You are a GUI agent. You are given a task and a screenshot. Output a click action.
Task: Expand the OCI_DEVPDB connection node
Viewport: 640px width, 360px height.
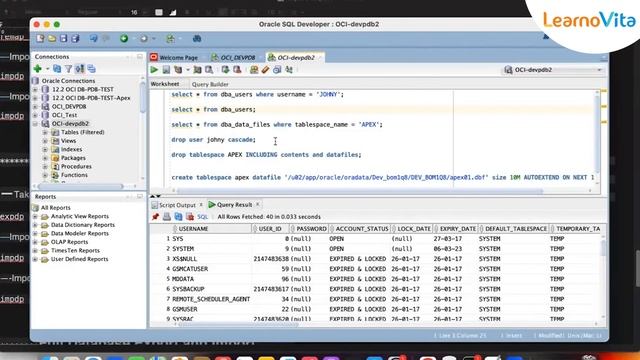point(35,107)
